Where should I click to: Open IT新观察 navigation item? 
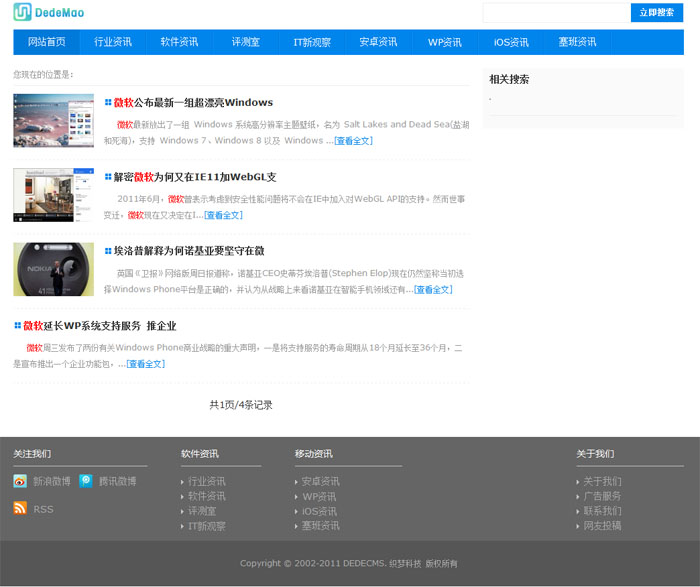pos(312,42)
